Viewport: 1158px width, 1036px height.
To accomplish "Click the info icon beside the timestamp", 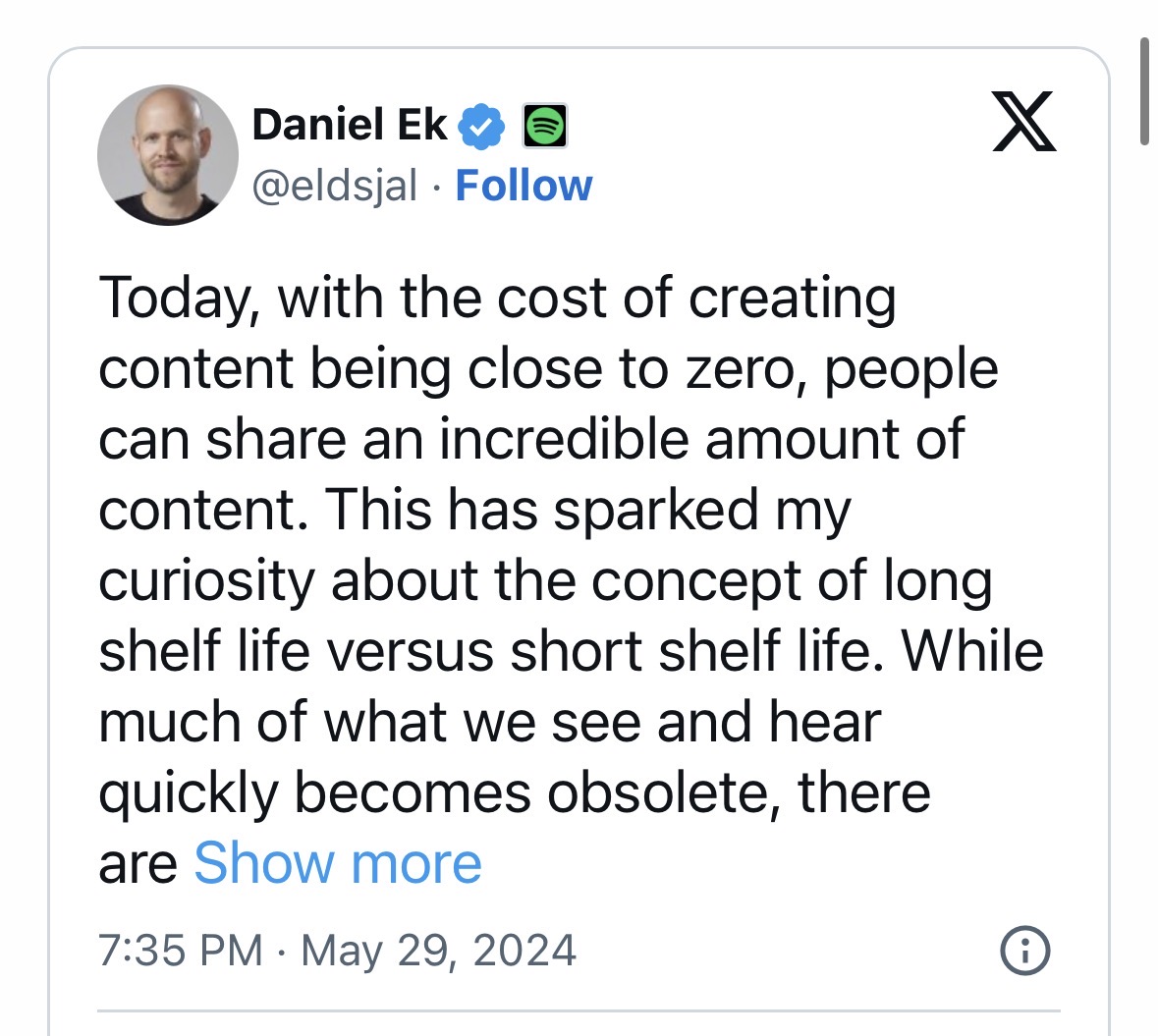I will click(1024, 951).
